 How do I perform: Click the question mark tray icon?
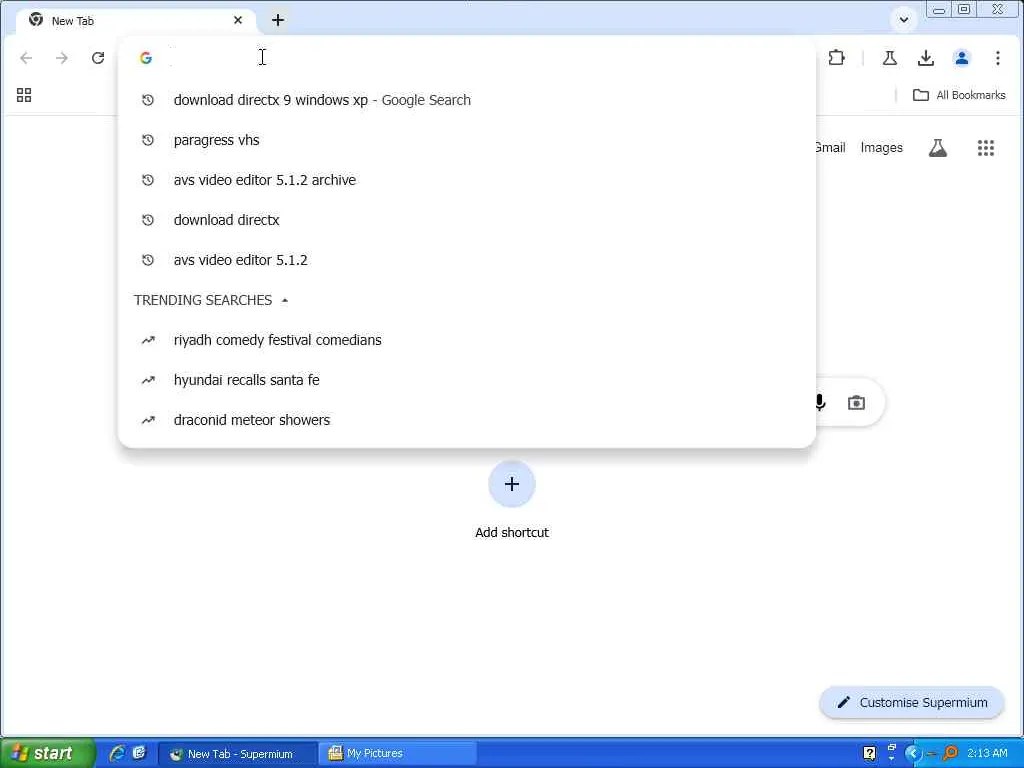click(869, 754)
